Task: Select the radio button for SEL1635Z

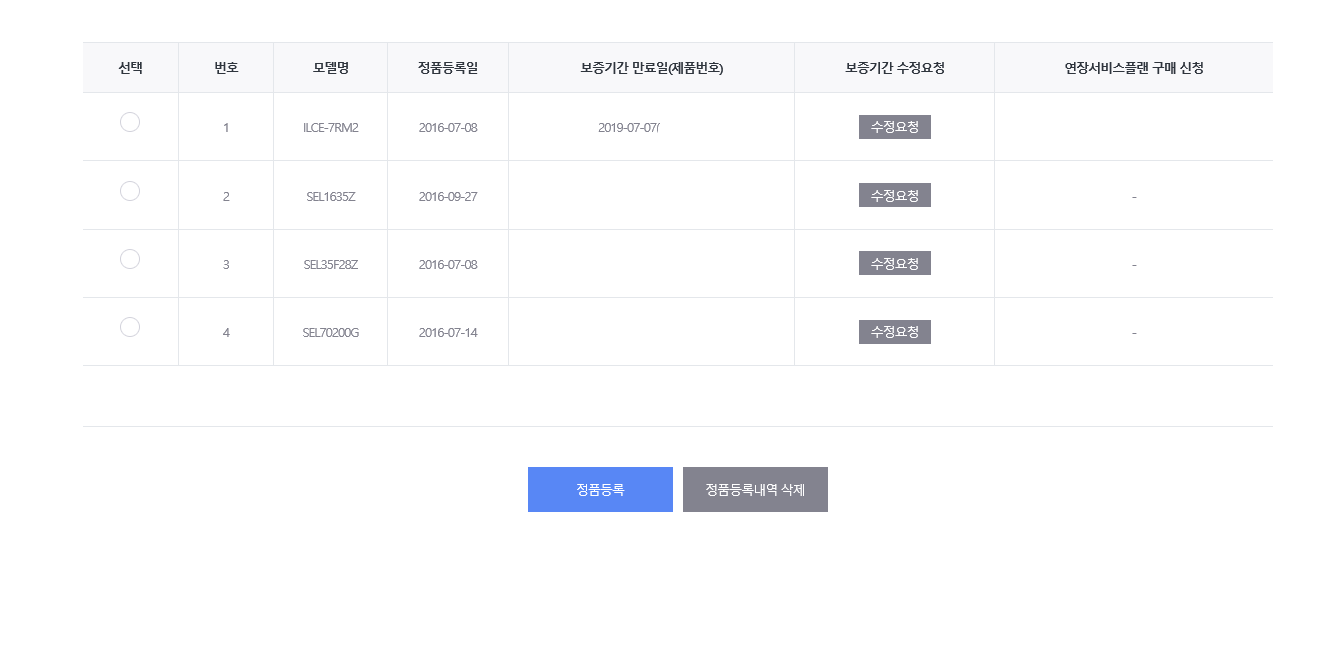Action: (130, 191)
